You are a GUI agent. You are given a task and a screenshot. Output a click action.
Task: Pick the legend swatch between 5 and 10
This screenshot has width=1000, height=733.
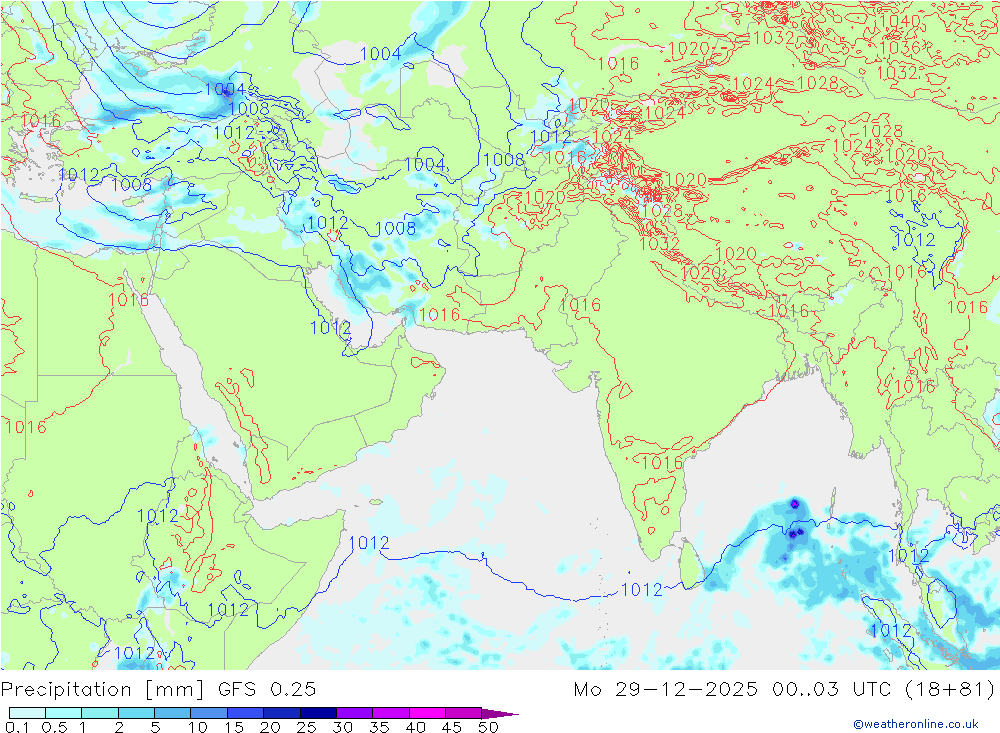pyautogui.click(x=172, y=712)
